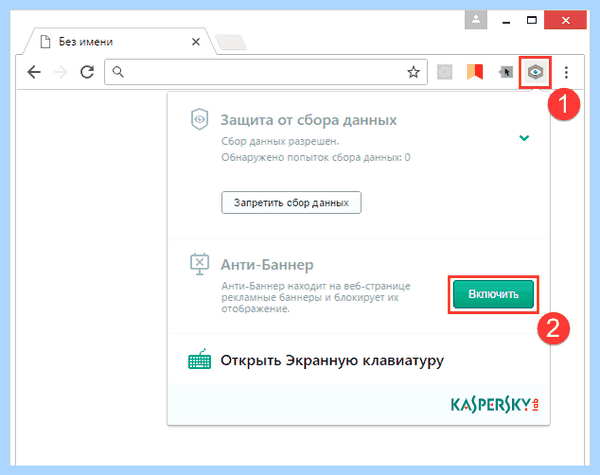Image resolution: width=600 pixels, height=475 pixels.
Task: Open Открыть Экранную клавиатуру link
Action: pos(332,360)
